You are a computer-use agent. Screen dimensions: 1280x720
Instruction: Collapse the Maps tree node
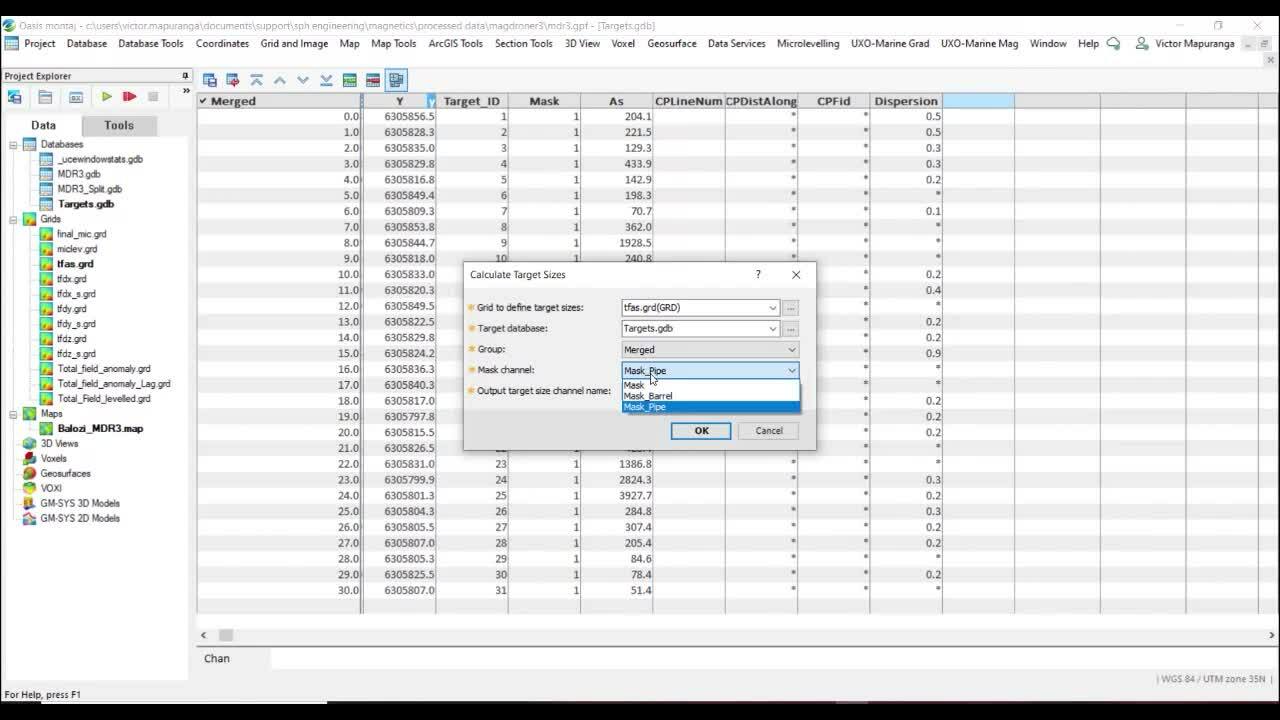(14, 413)
